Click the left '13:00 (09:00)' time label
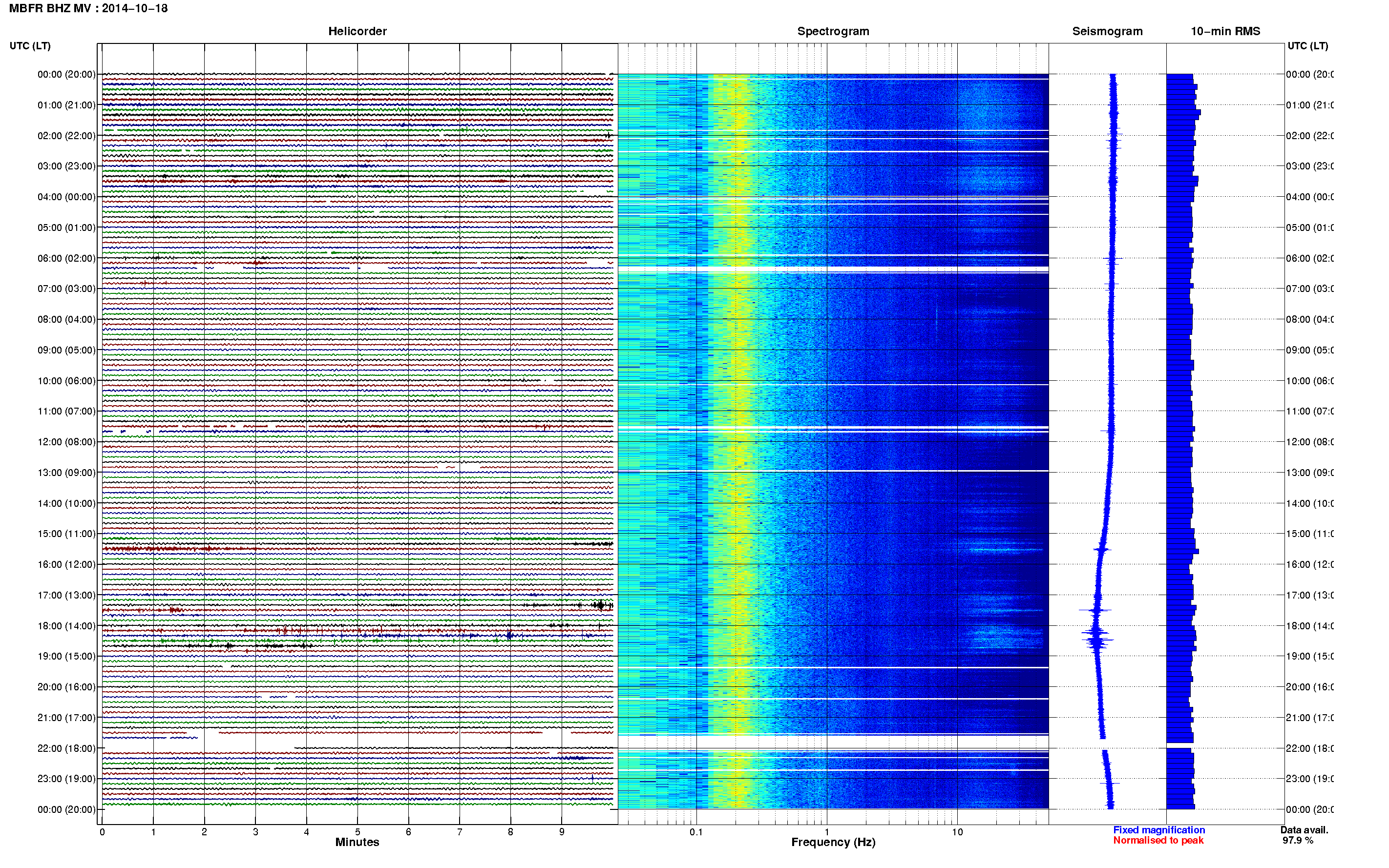The image size is (1389, 868). click(x=66, y=473)
